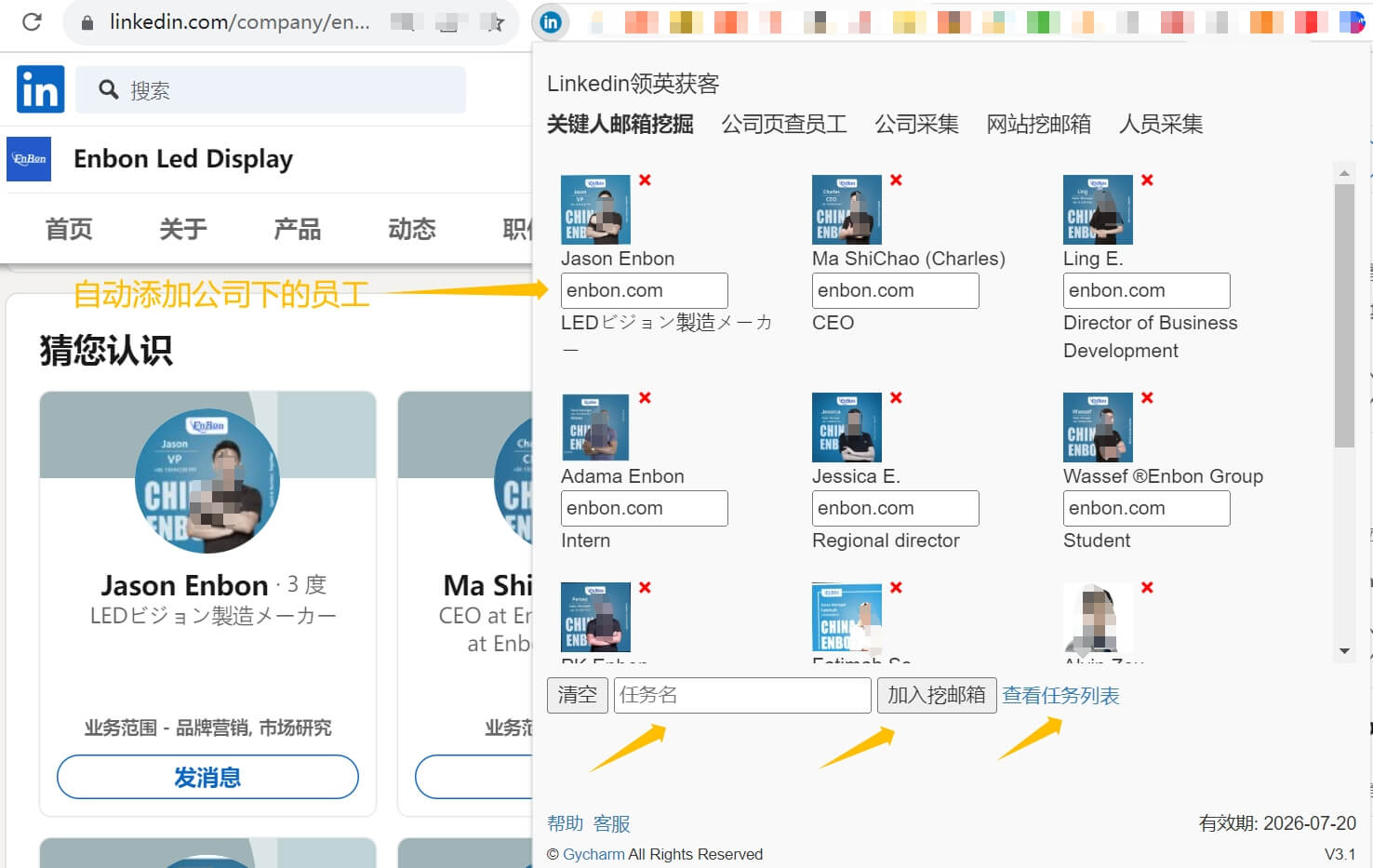This screenshot has height=868, width=1373.
Task: Open Wassef ®Enbon Group's avatar thumbnail
Action: [x=1098, y=427]
